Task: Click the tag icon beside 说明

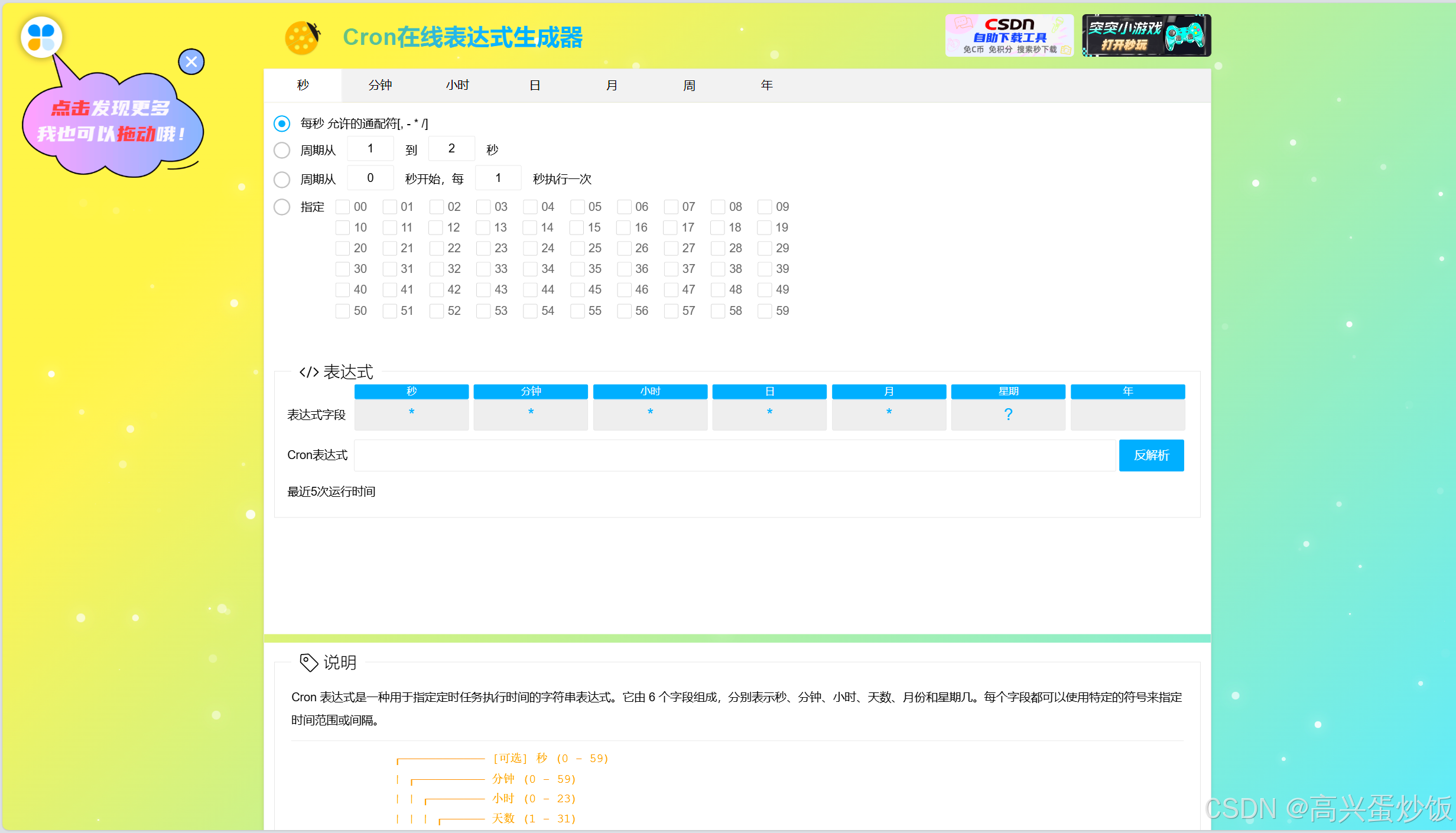Action: 308,662
